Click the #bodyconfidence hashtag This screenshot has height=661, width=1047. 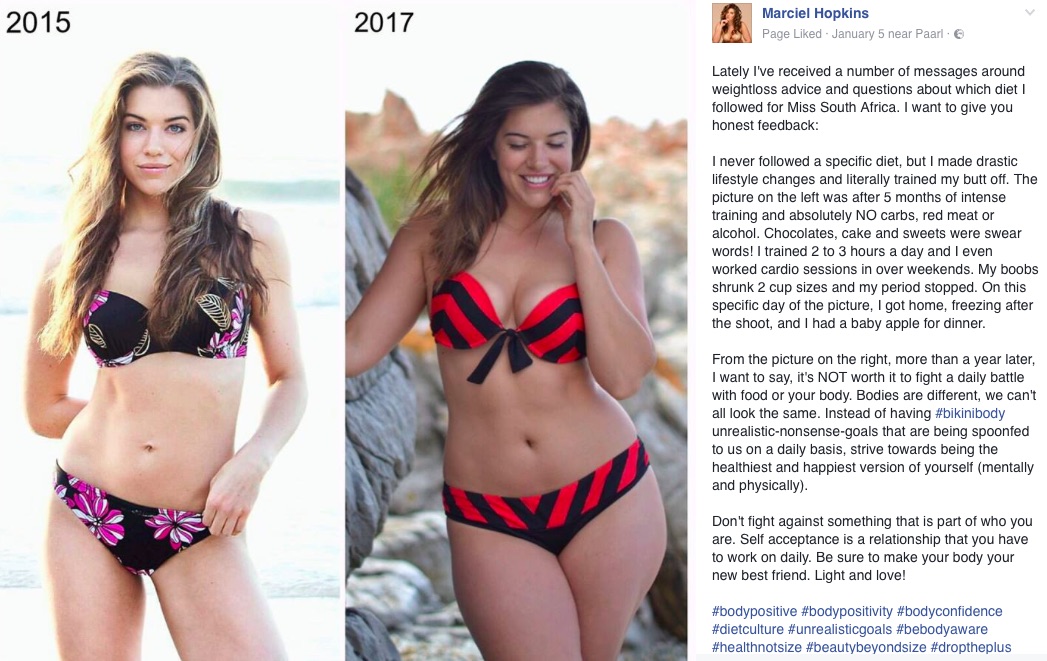pos(950,612)
